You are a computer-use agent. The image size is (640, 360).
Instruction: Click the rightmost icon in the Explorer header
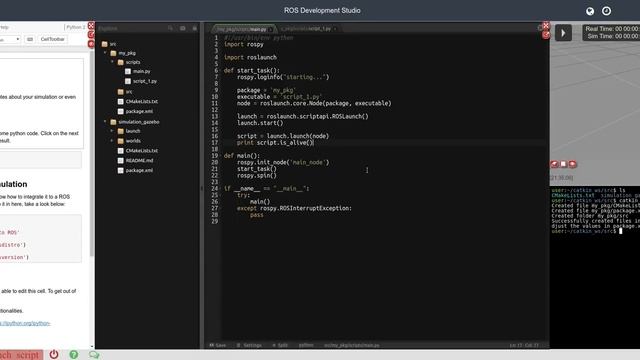(195, 28)
